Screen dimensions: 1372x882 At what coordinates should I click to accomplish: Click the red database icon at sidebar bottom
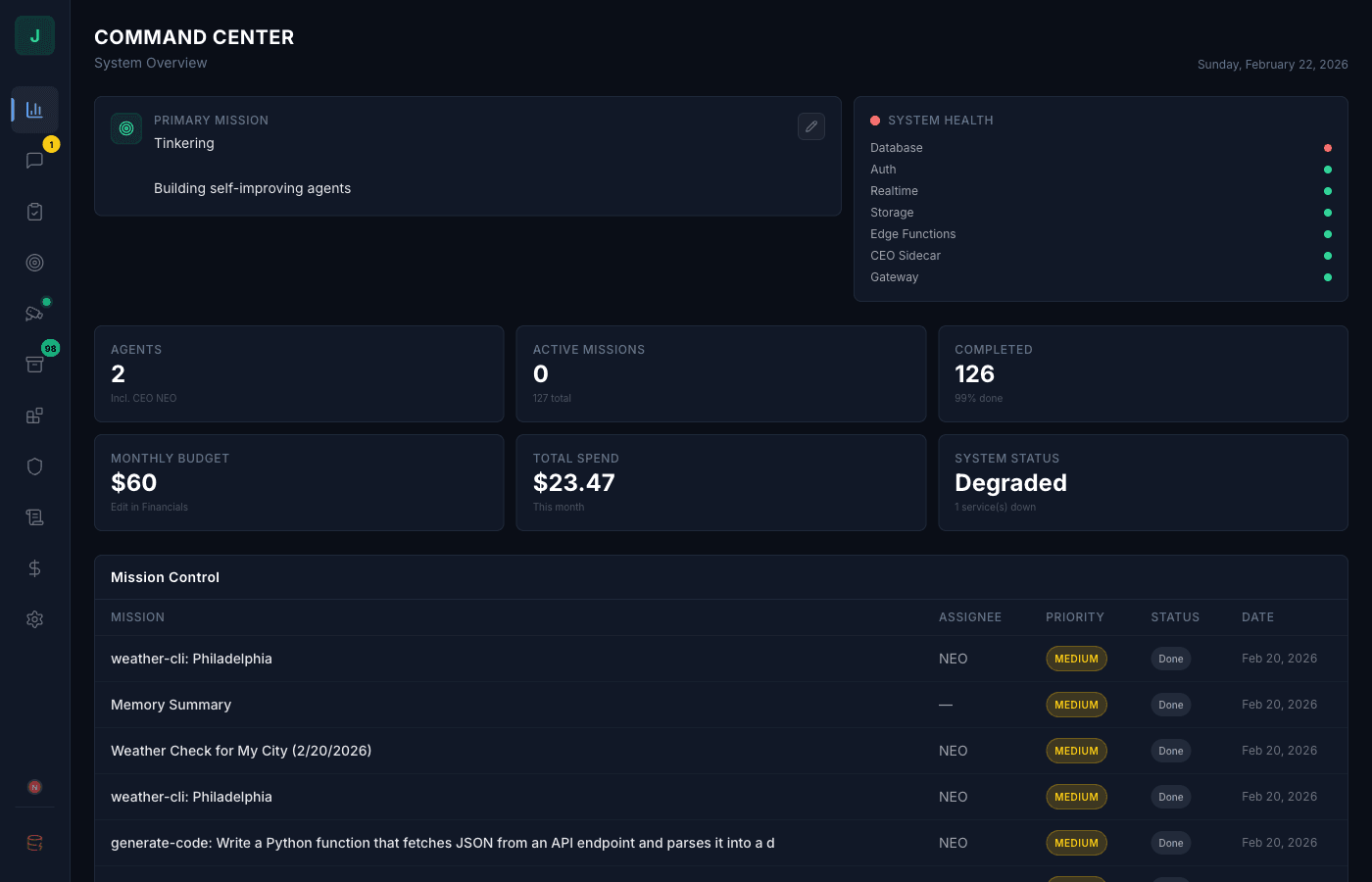(34, 843)
